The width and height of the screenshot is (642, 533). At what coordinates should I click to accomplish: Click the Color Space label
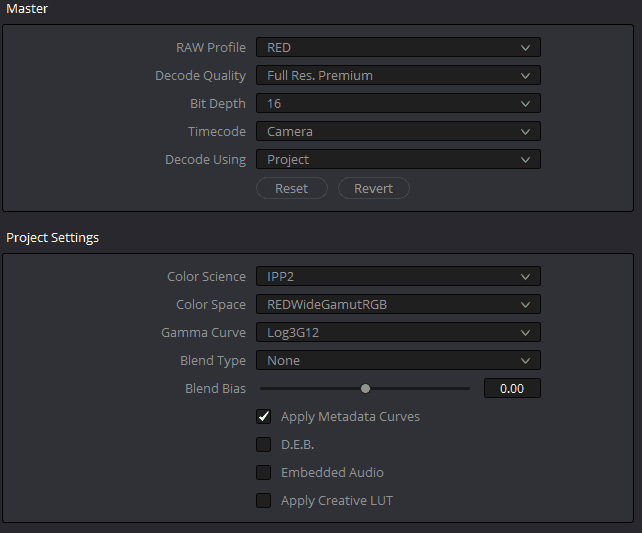[211, 305]
